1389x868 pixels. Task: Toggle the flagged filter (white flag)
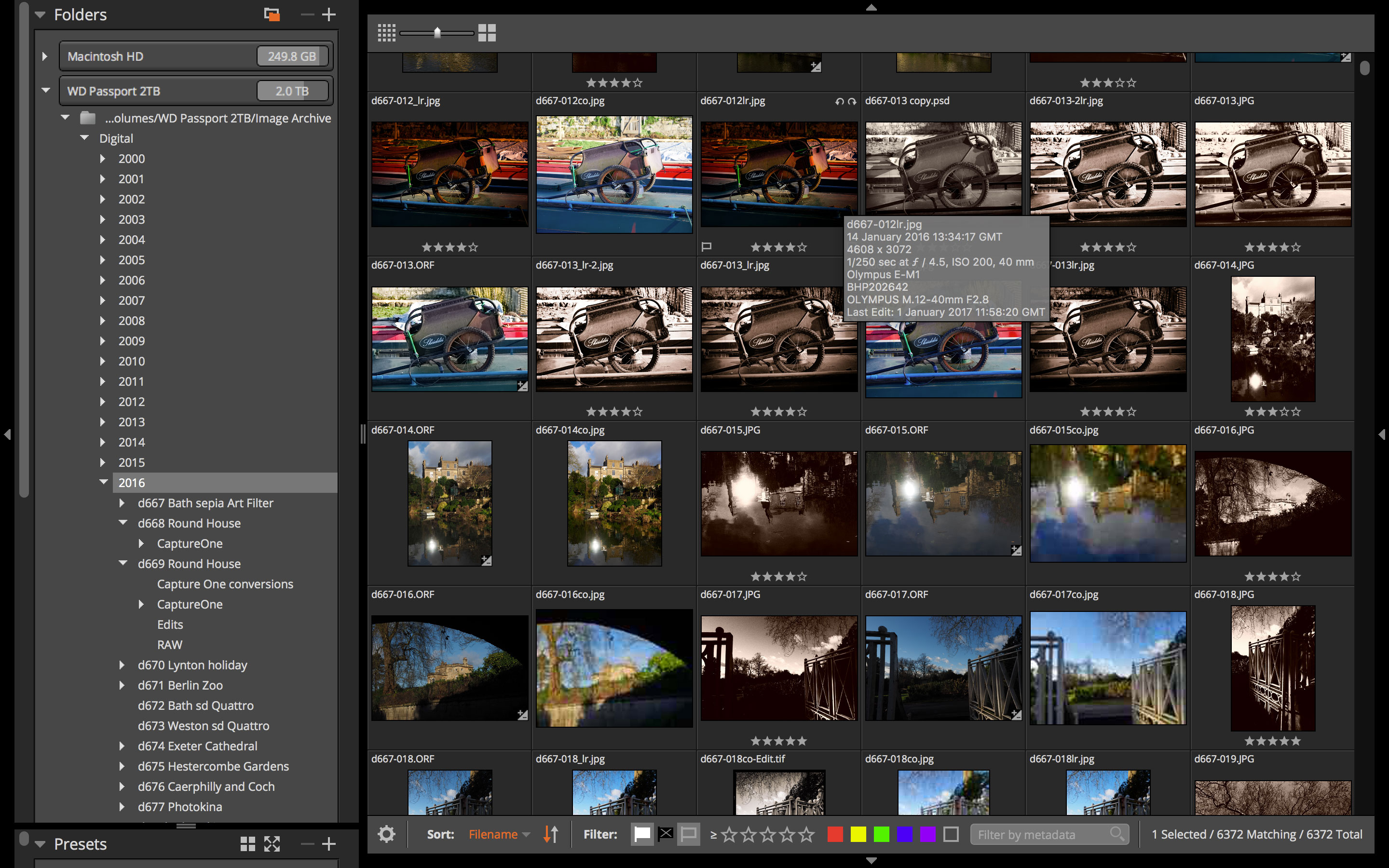[642, 834]
